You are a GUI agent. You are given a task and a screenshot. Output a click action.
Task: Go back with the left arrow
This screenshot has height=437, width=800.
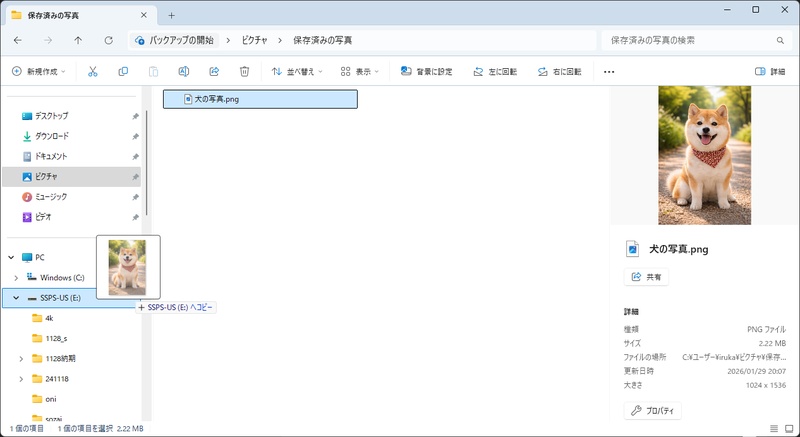coord(18,40)
